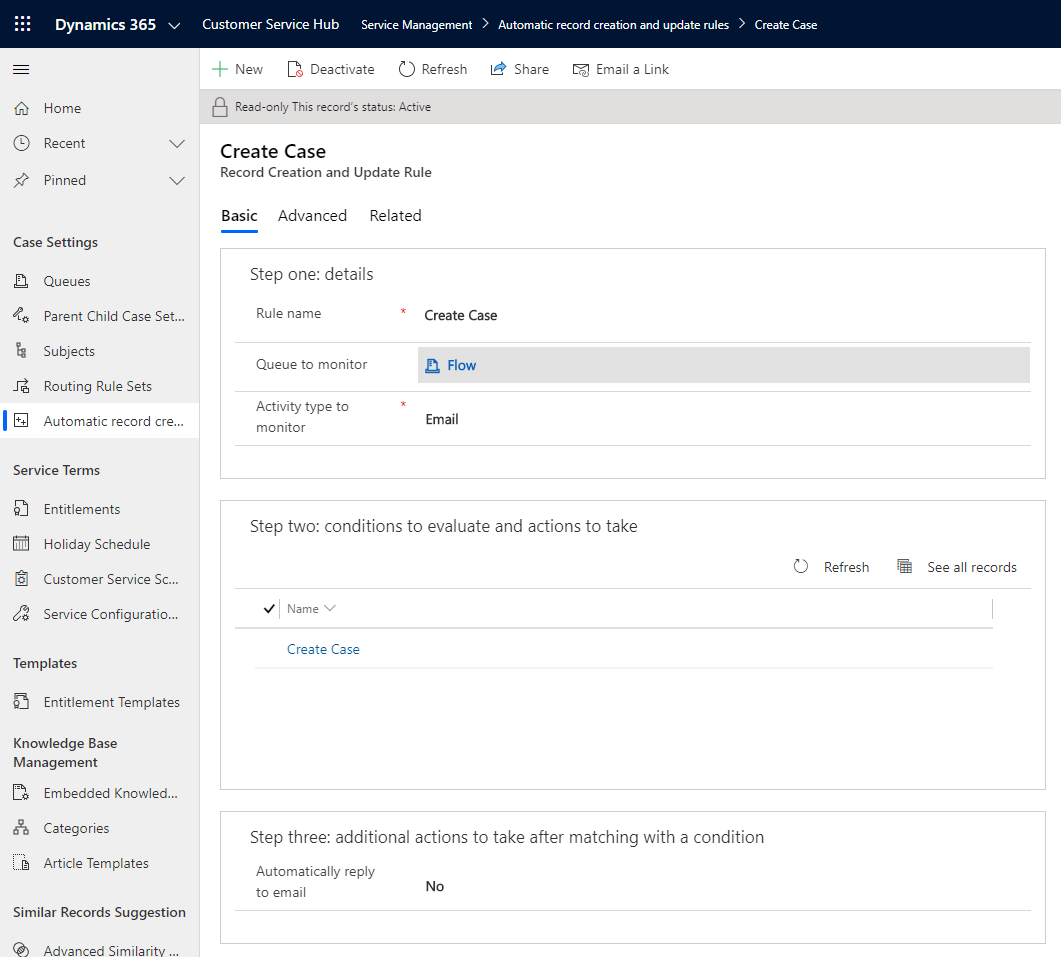The image size is (1061, 957).
Task: Navigate to Automatic record creation and update rules breadcrumb
Action: click(613, 24)
